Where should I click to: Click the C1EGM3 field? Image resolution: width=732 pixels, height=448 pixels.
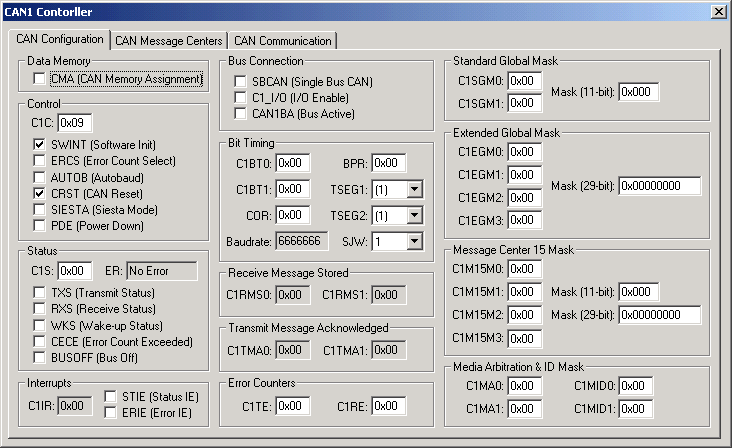(525, 220)
